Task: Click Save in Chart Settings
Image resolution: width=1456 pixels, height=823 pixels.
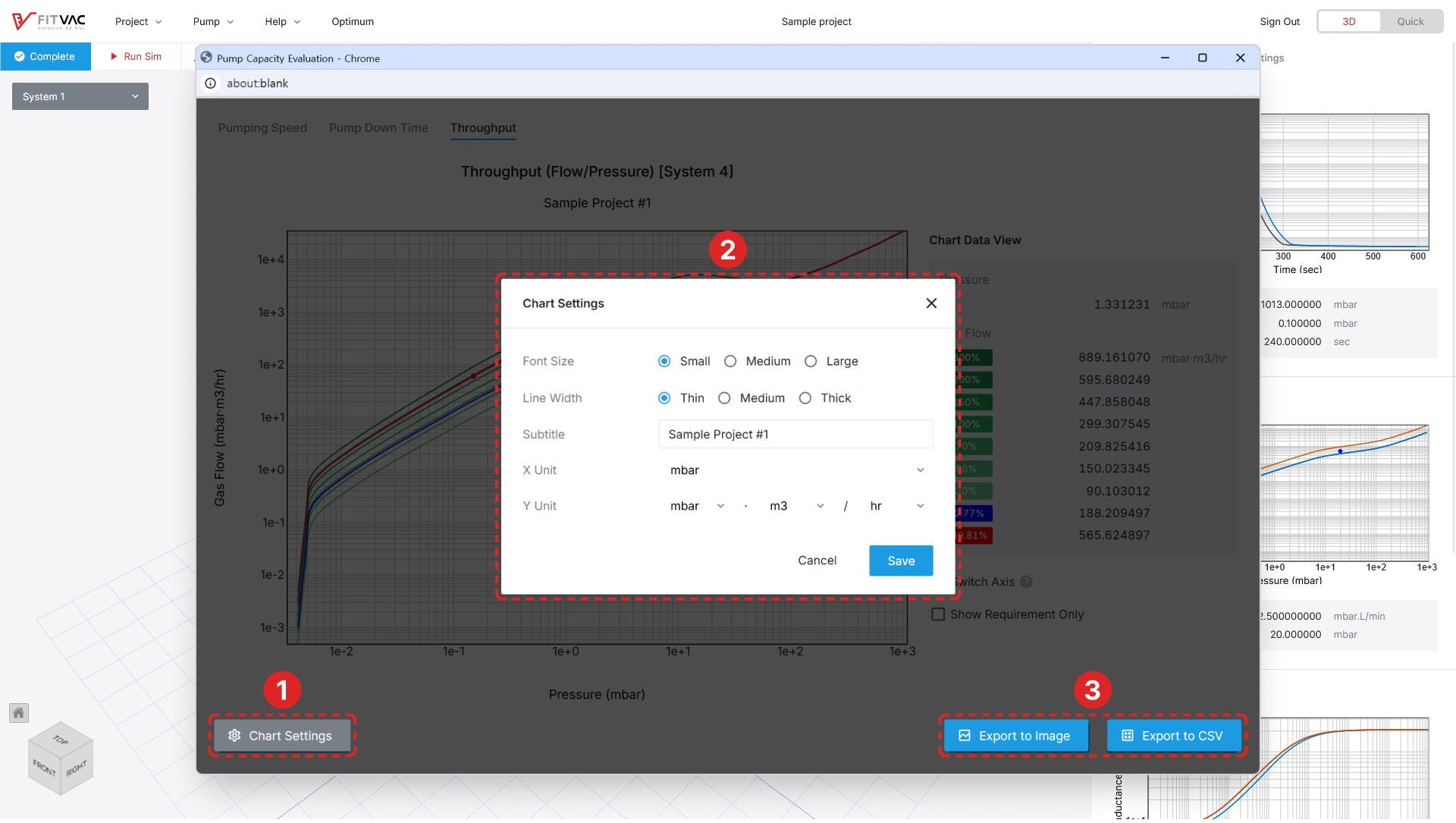Action: tap(901, 561)
